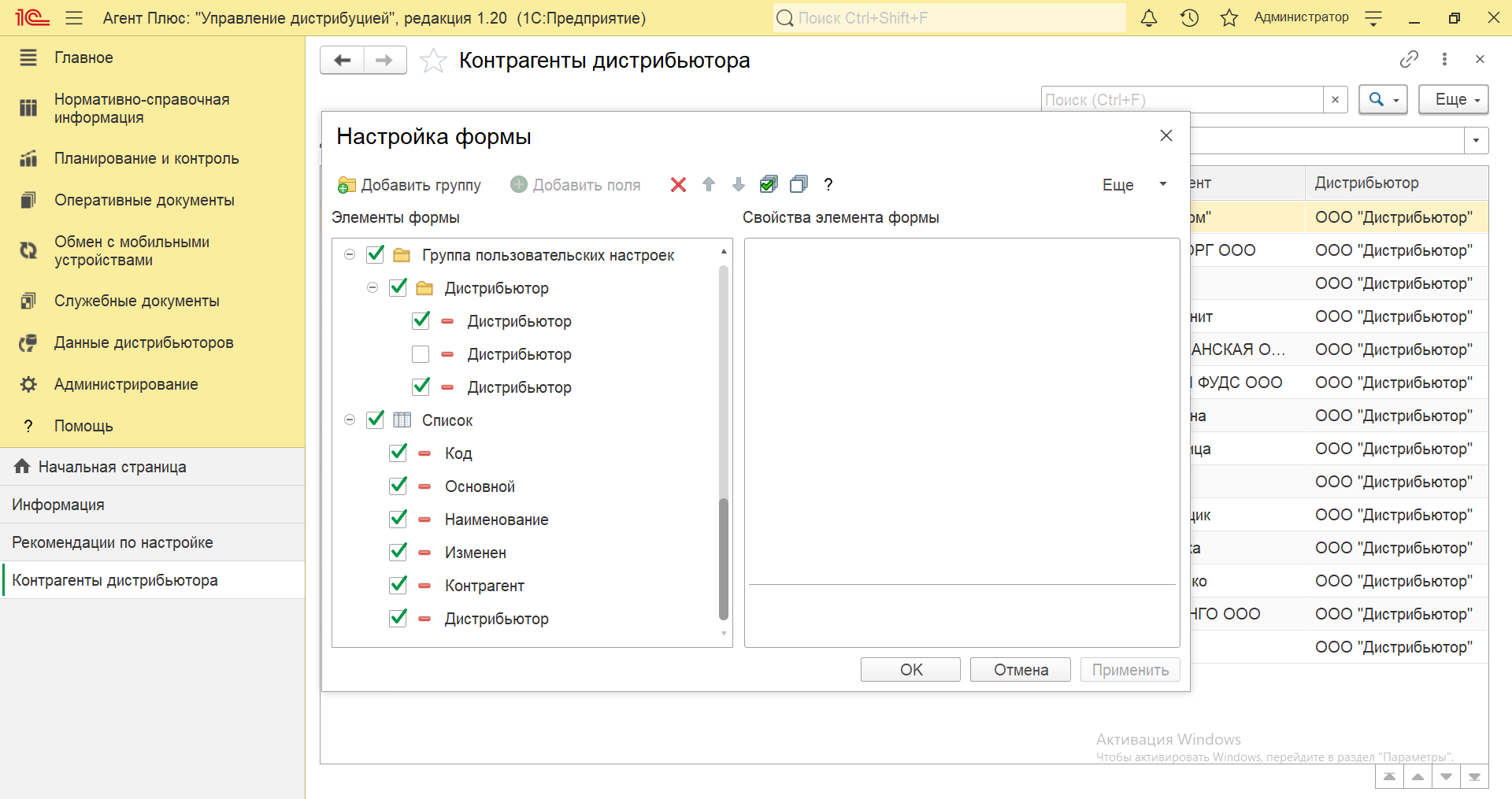
Task: Move form element down arrow
Action: pos(738,184)
